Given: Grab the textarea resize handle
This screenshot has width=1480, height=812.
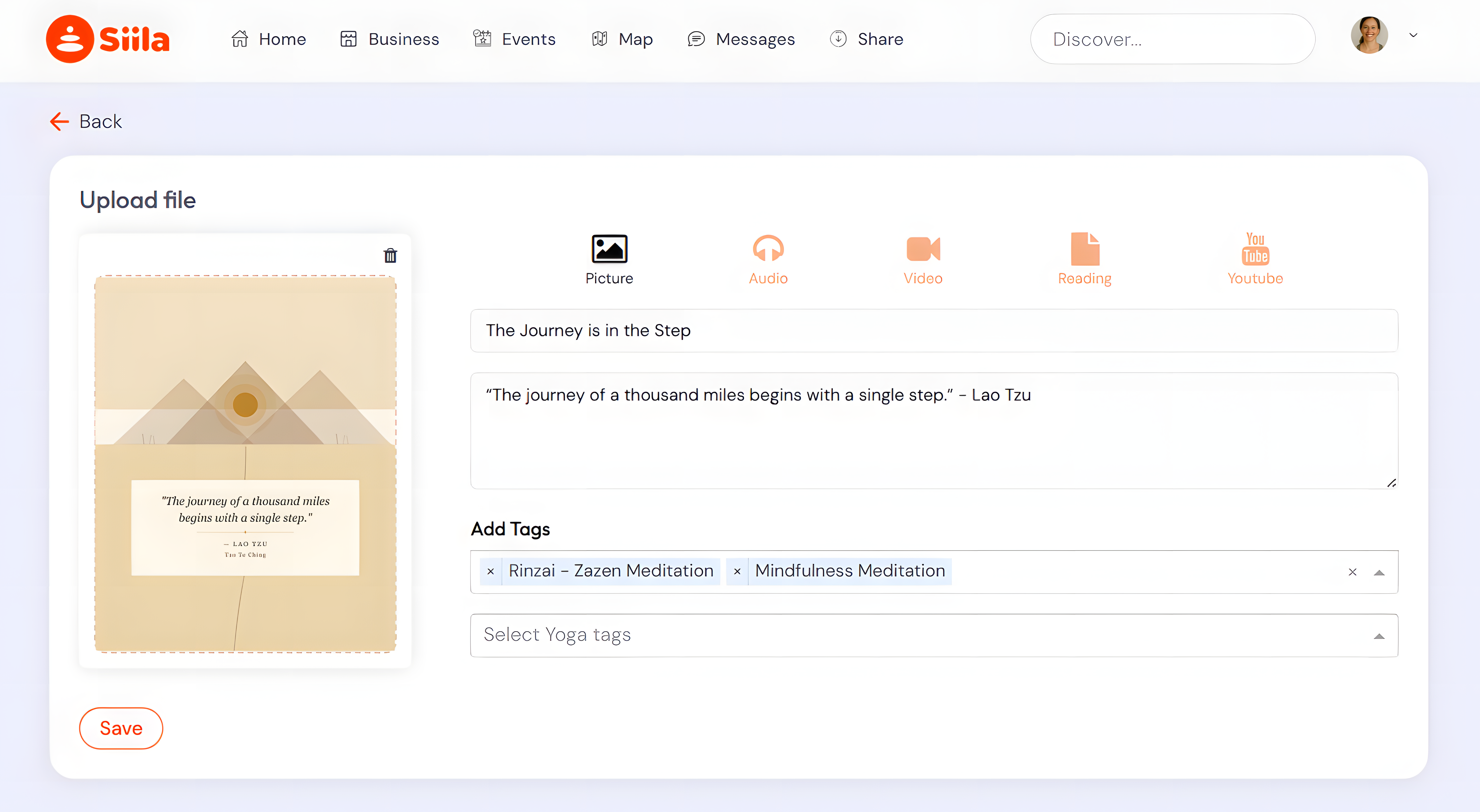Looking at the screenshot, I should click(1391, 483).
